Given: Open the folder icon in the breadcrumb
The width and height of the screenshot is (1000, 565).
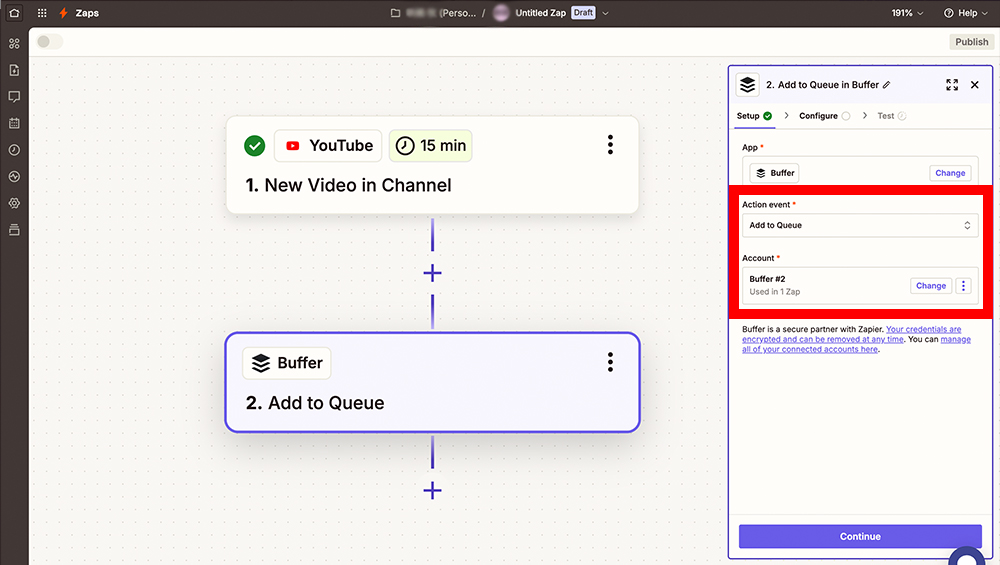Looking at the screenshot, I should [395, 13].
